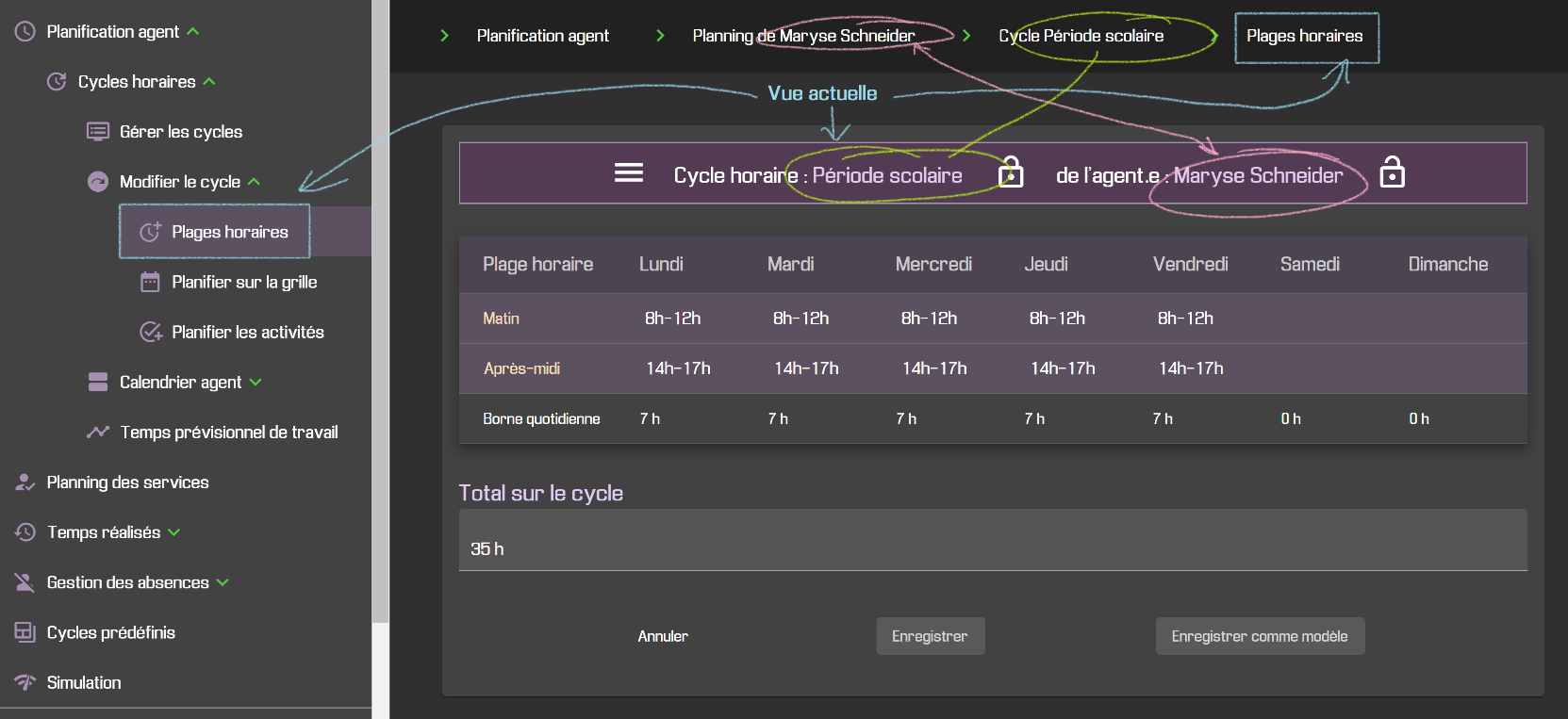Click the Planning des services person icon
Viewport: 1568px width, 719px height.
[x=25, y=482]
